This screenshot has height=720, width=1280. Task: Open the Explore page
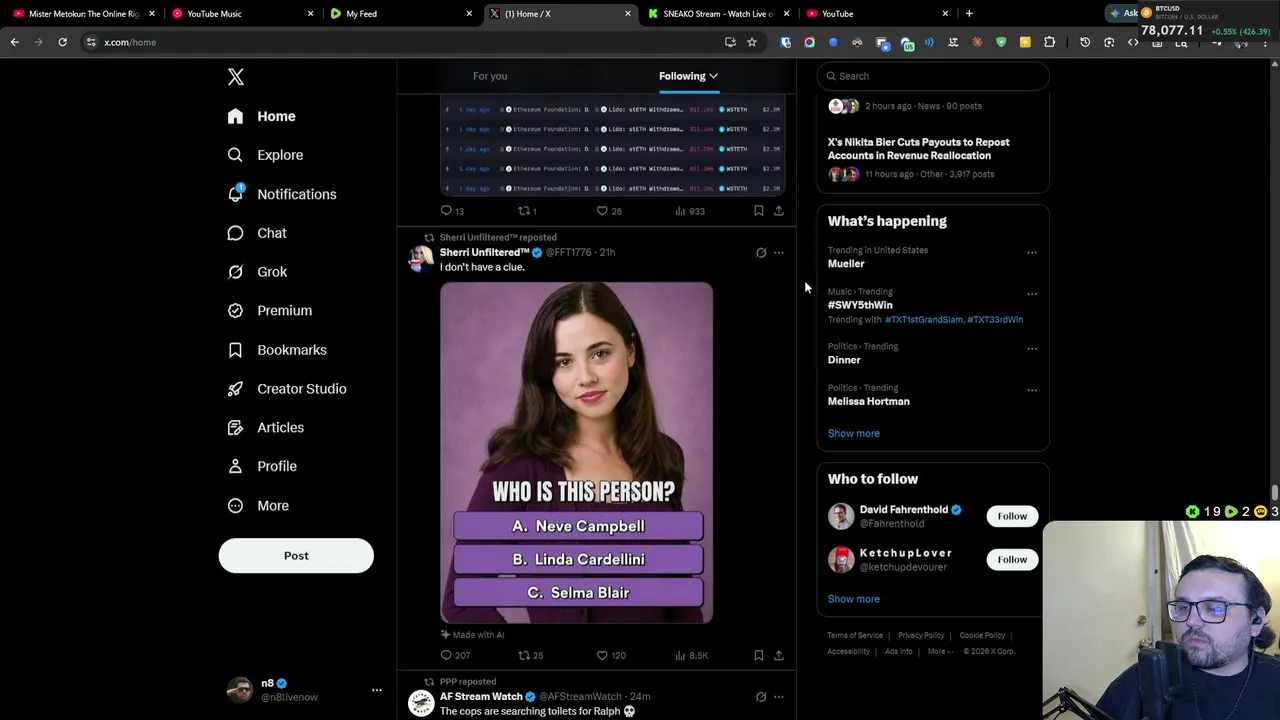(x=265, y=155)
